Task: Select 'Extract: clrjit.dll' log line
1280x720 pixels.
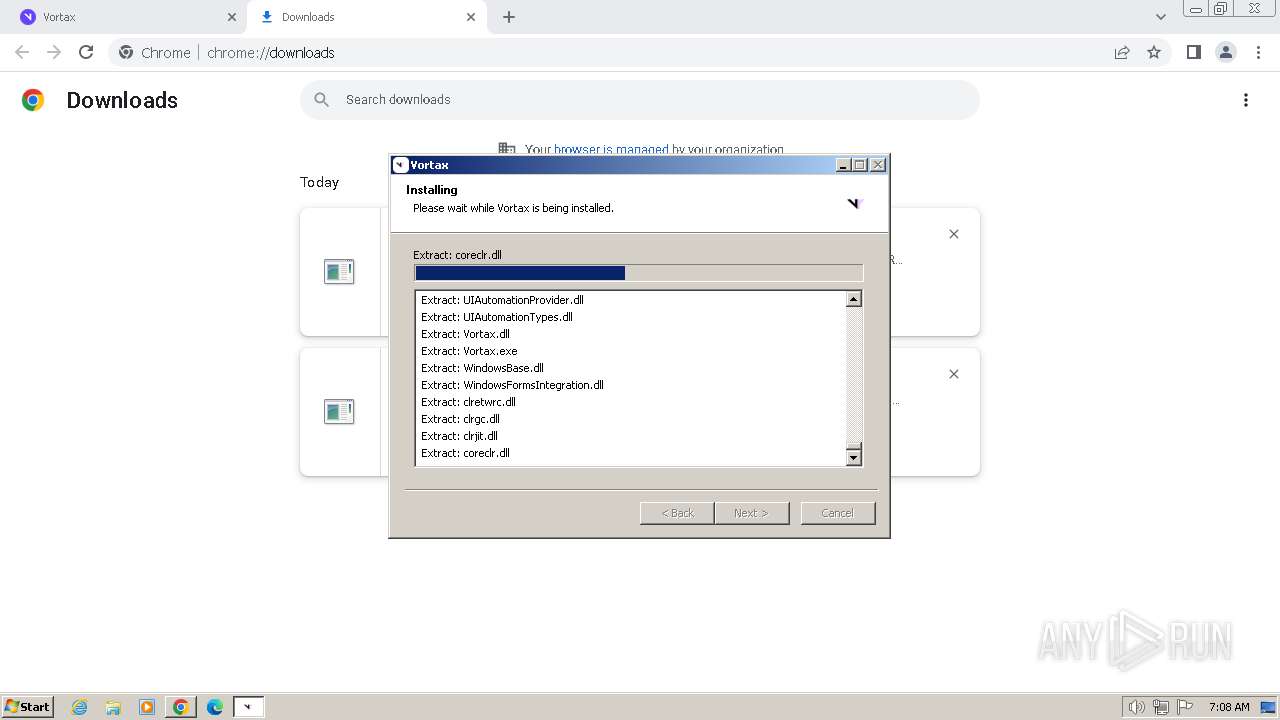Action: click(459, 436)
